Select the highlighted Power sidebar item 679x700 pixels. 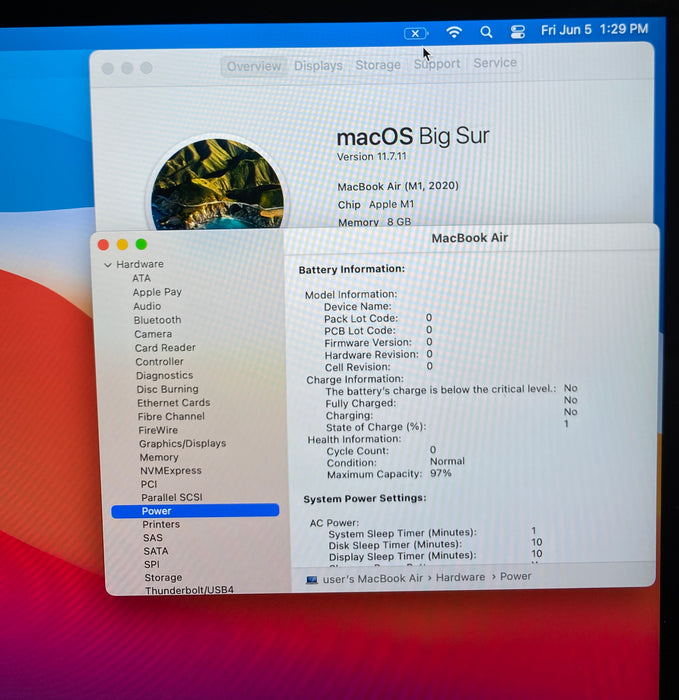pos(195,511)
